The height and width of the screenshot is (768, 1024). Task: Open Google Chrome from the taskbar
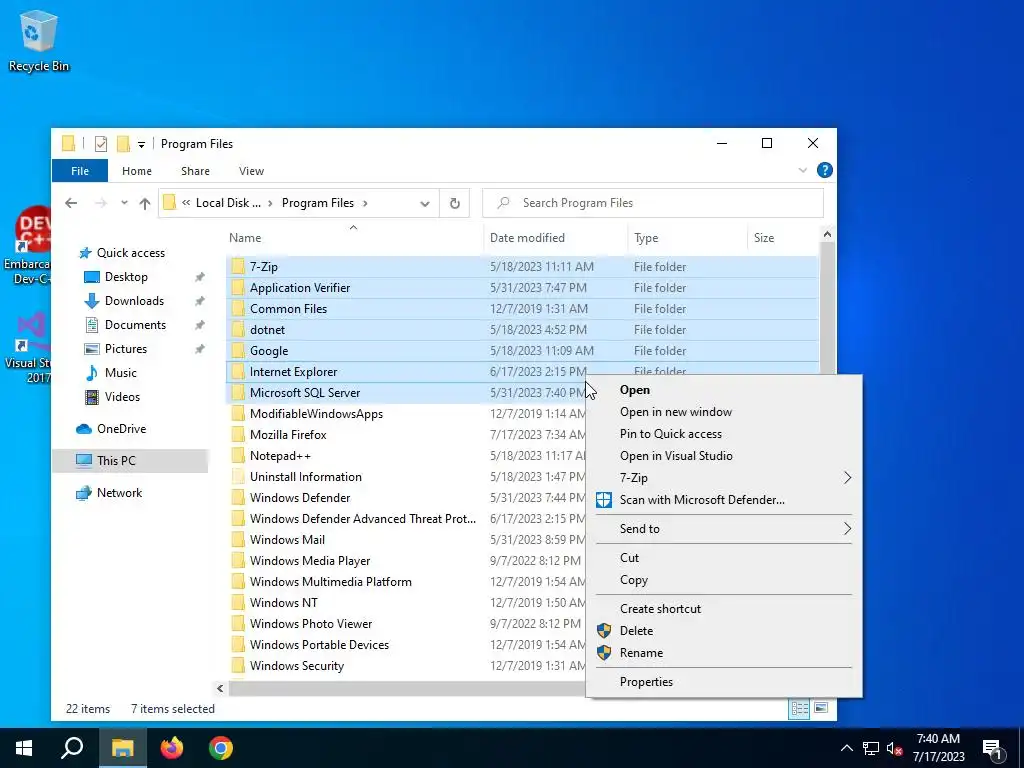coord(221,748)
